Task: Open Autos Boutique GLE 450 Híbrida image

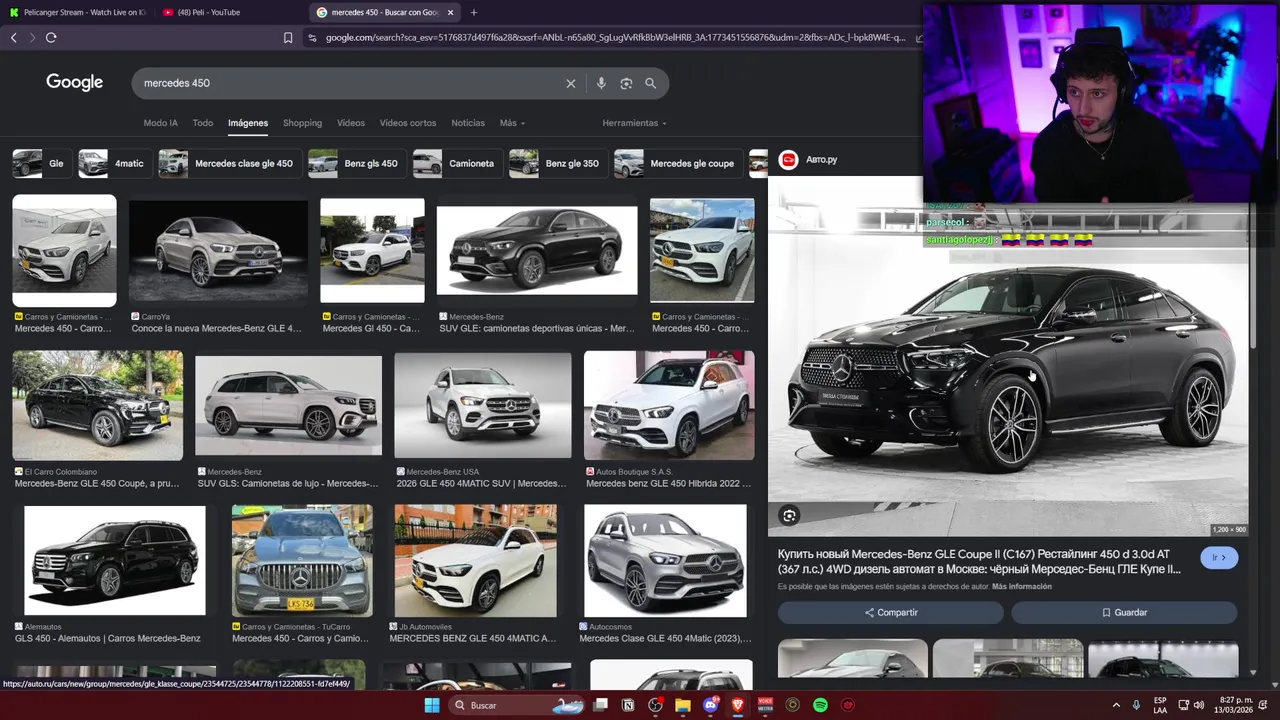Action: pos(669,405)
